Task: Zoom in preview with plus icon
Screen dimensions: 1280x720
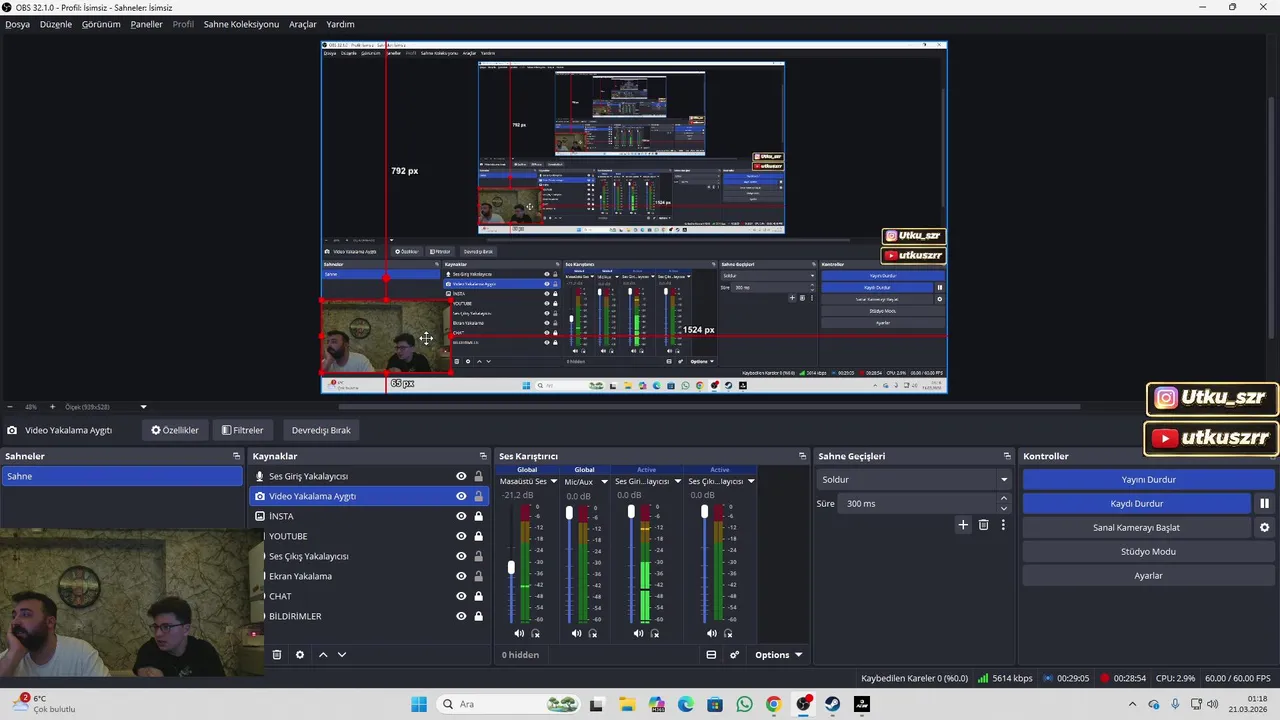Action: coord(52,407)
